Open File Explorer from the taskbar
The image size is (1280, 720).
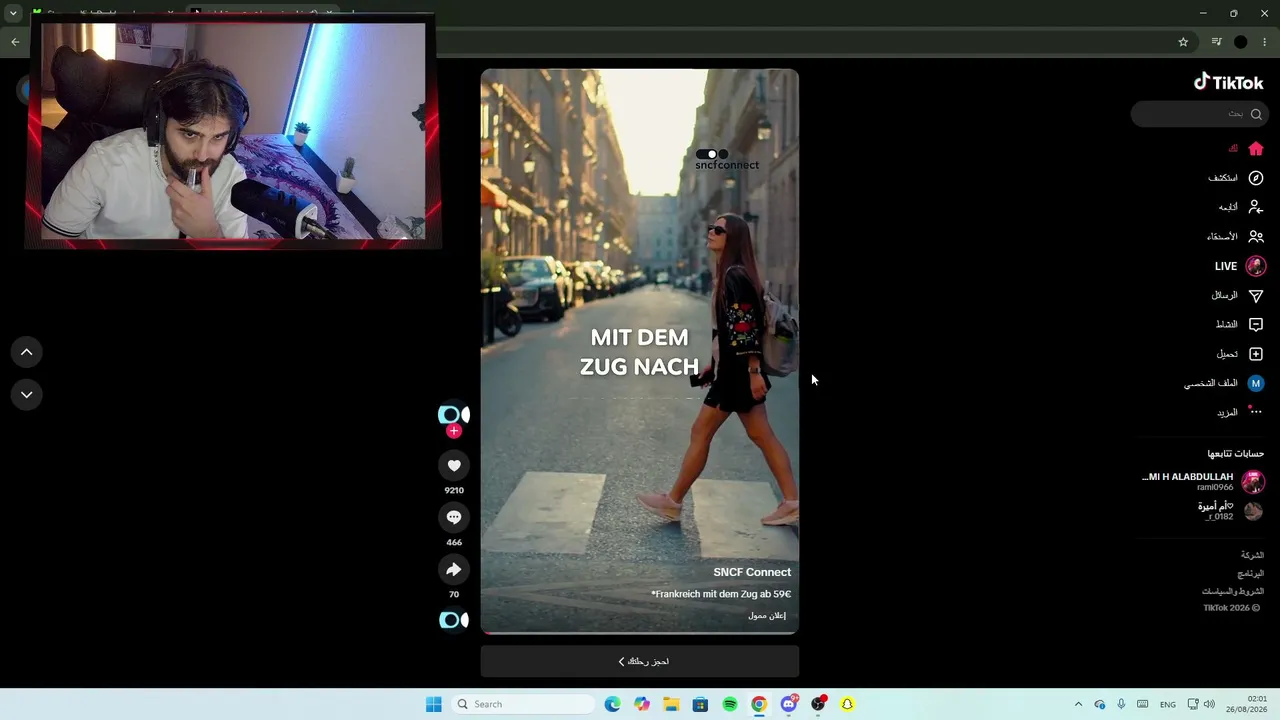pyautogui.click(x=671, y=704)
